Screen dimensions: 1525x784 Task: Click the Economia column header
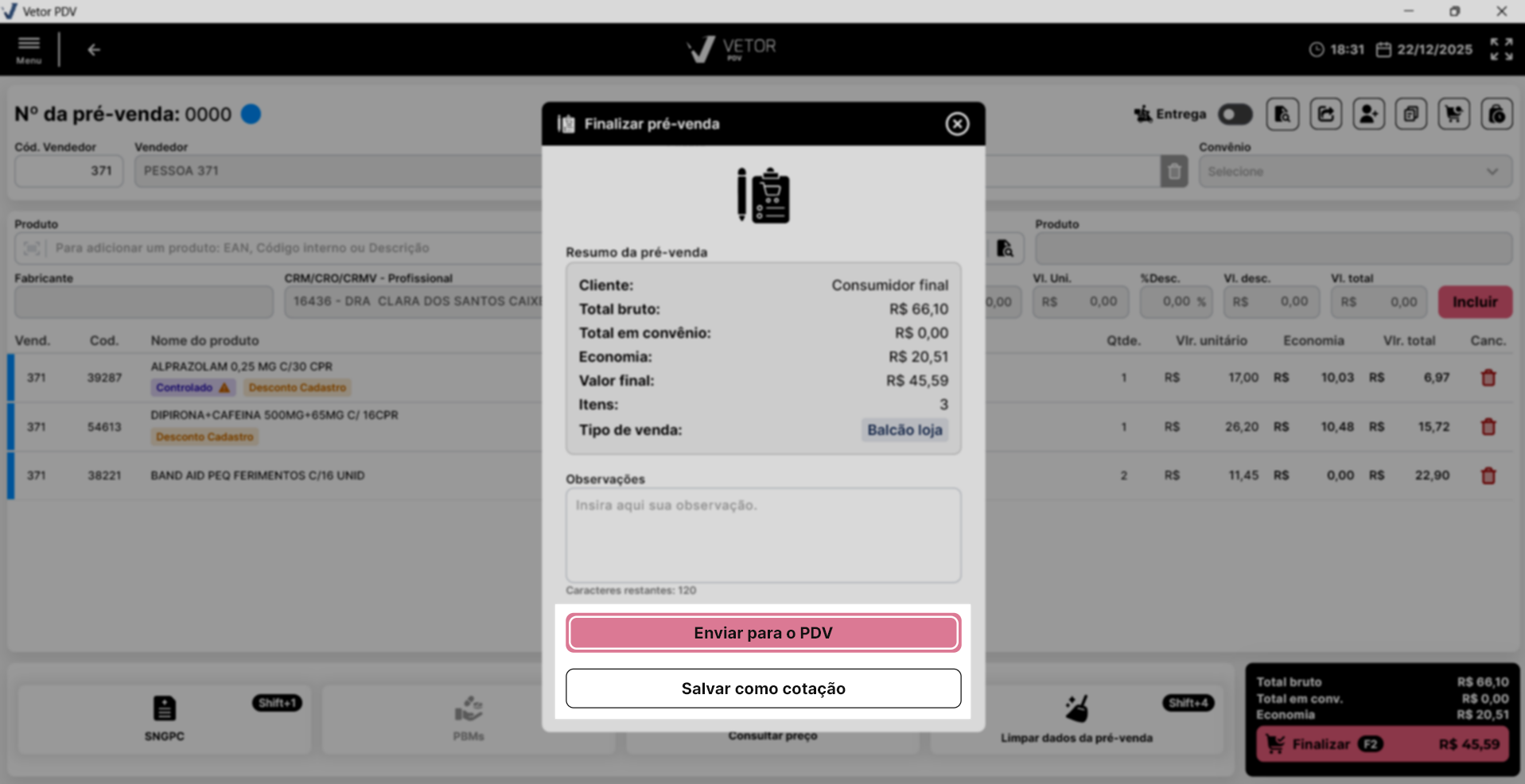pyautogui.click(x=1313, y=340)
